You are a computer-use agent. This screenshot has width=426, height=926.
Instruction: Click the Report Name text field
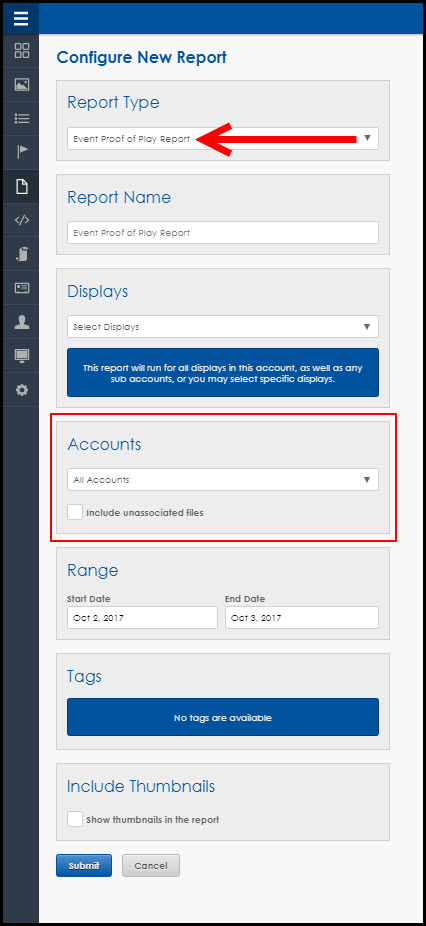[223, 233]
